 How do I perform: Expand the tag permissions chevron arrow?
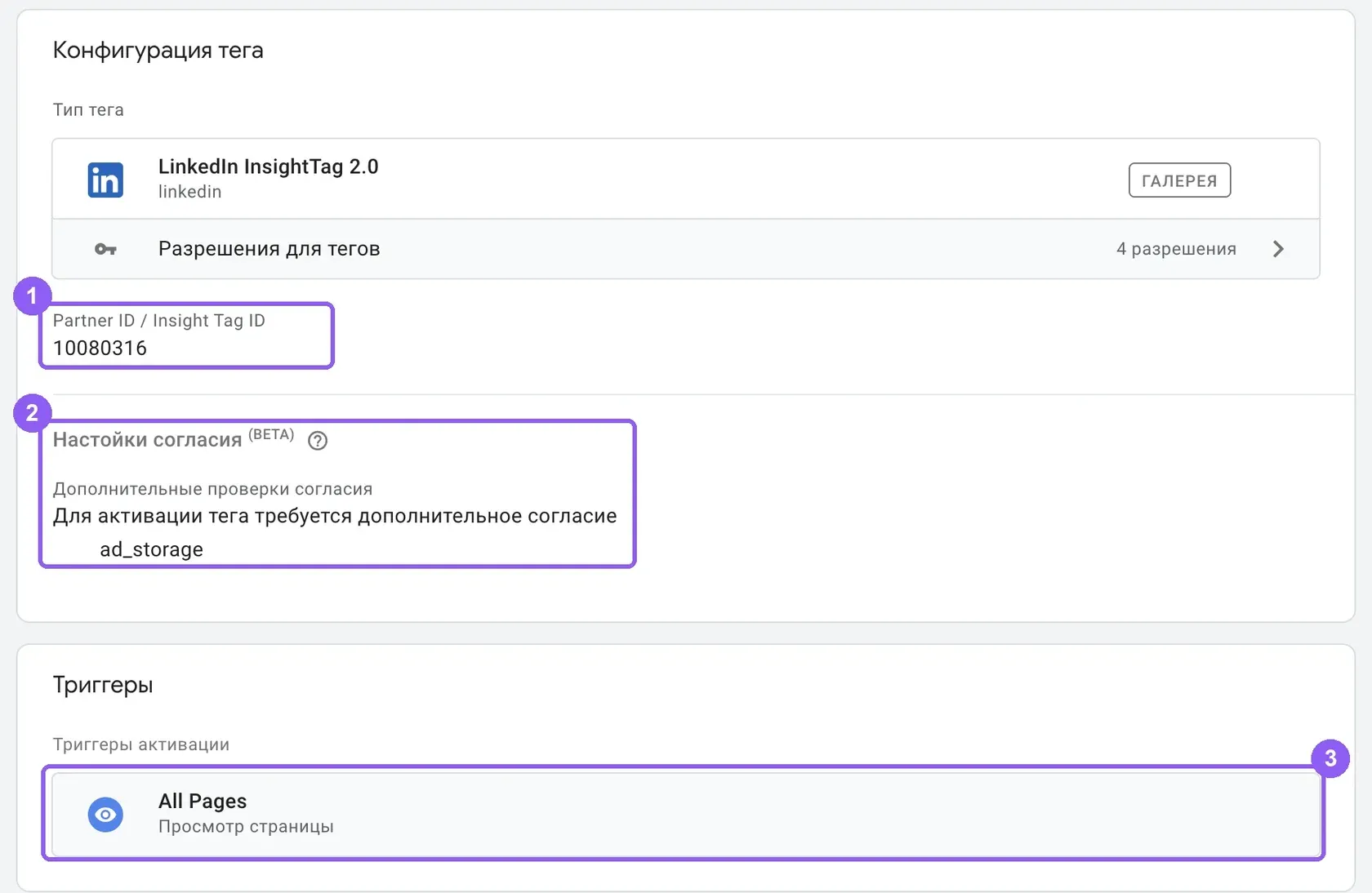point(1279,249)
